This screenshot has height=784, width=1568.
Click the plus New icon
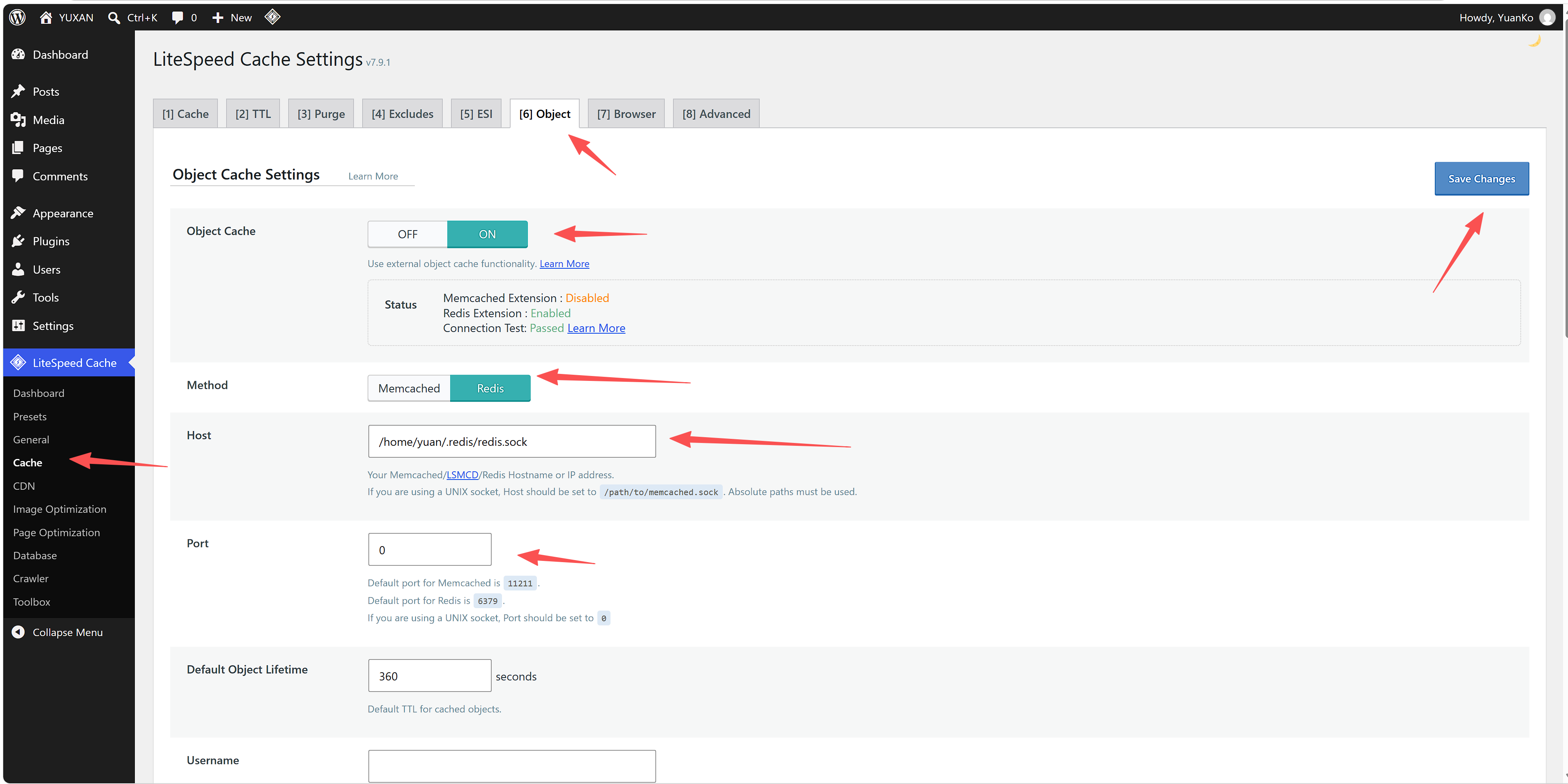pos(217,18)
